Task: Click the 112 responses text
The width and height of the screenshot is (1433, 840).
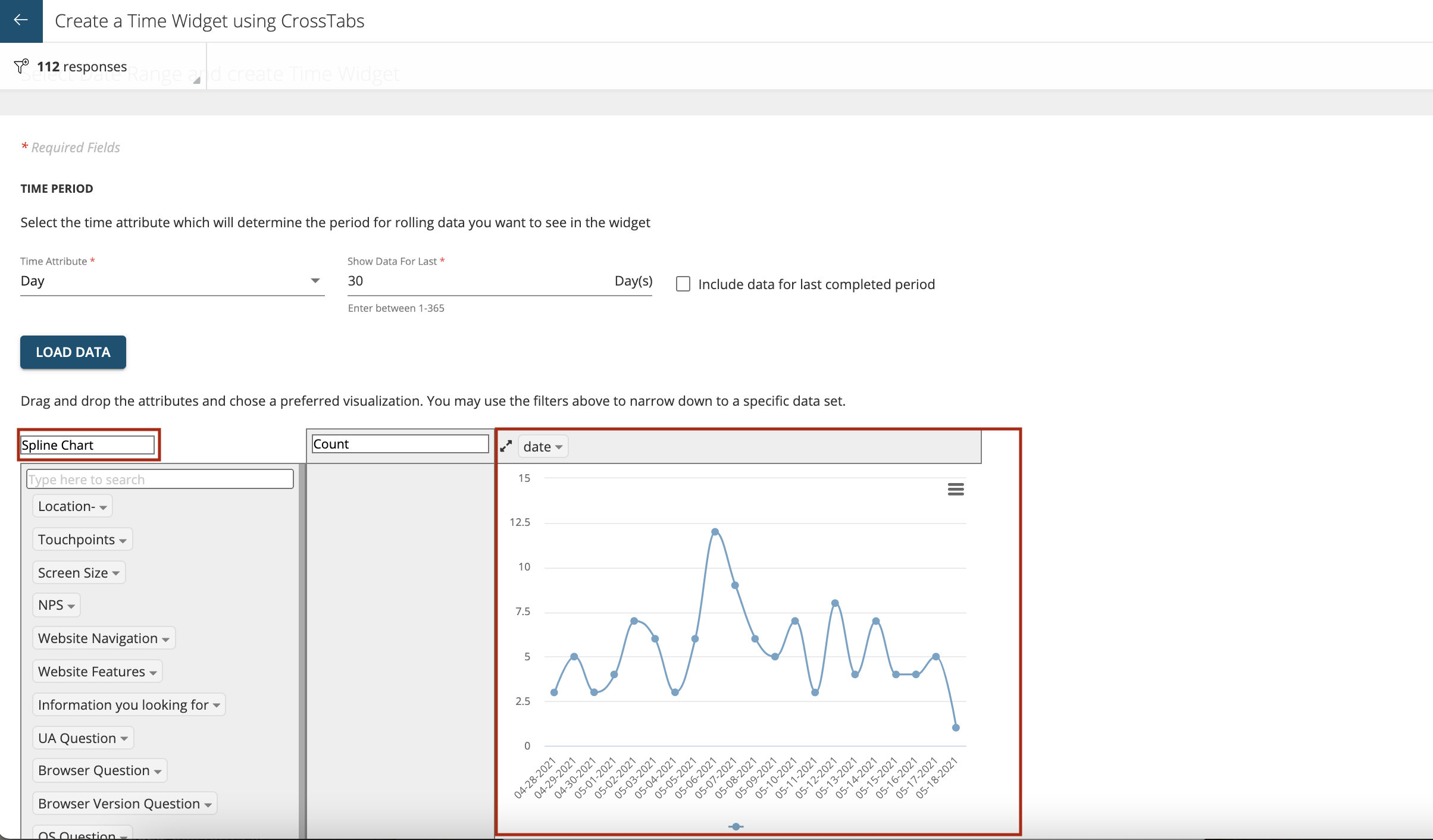Action: tap(82, 67)
